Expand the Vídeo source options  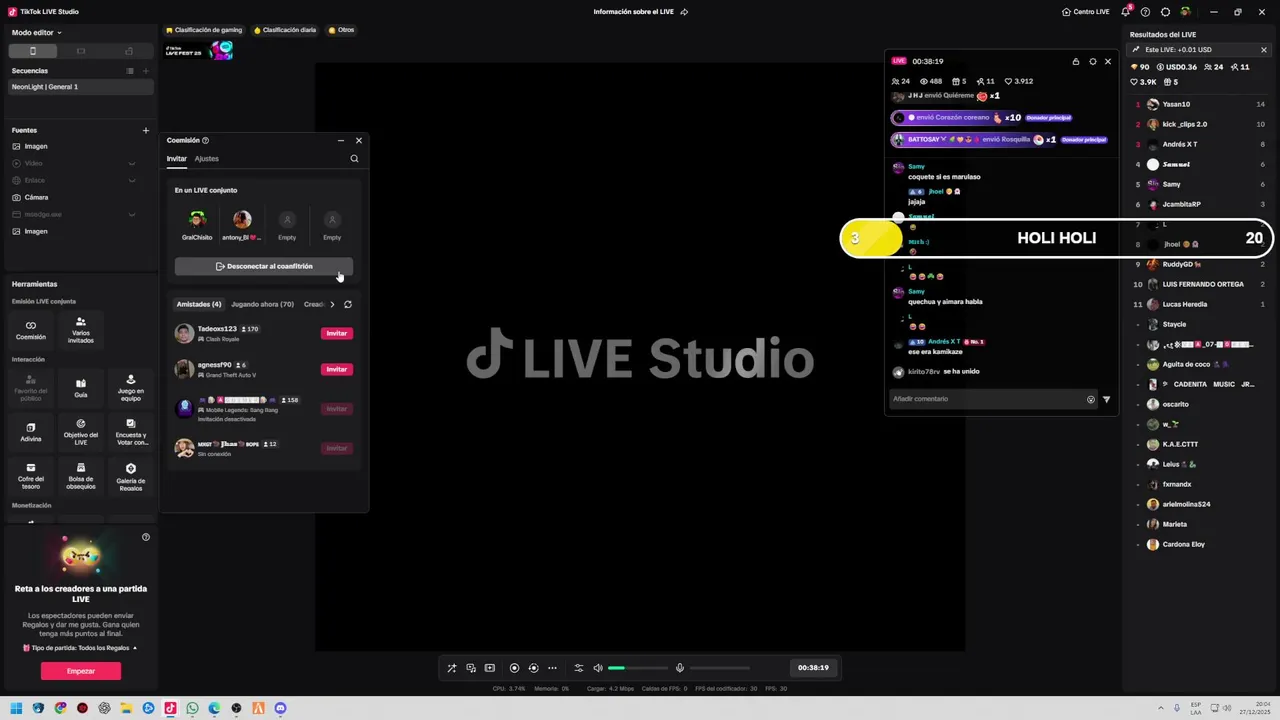click(x=132, y=163)
